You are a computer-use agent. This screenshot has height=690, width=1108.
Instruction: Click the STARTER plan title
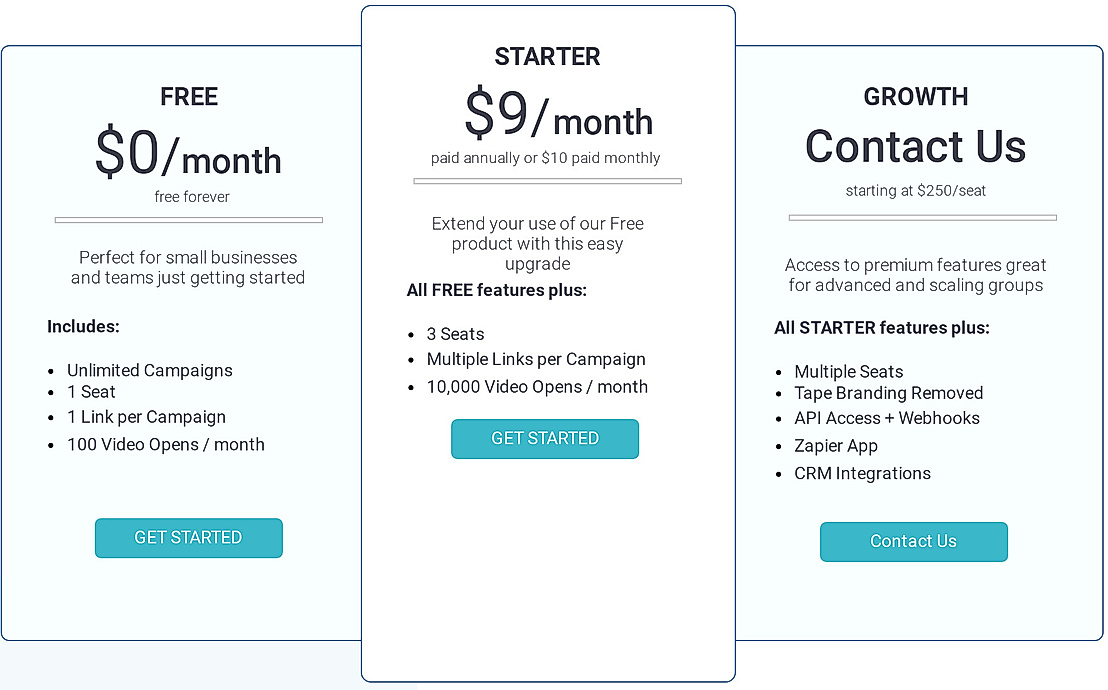pos(547,57)
